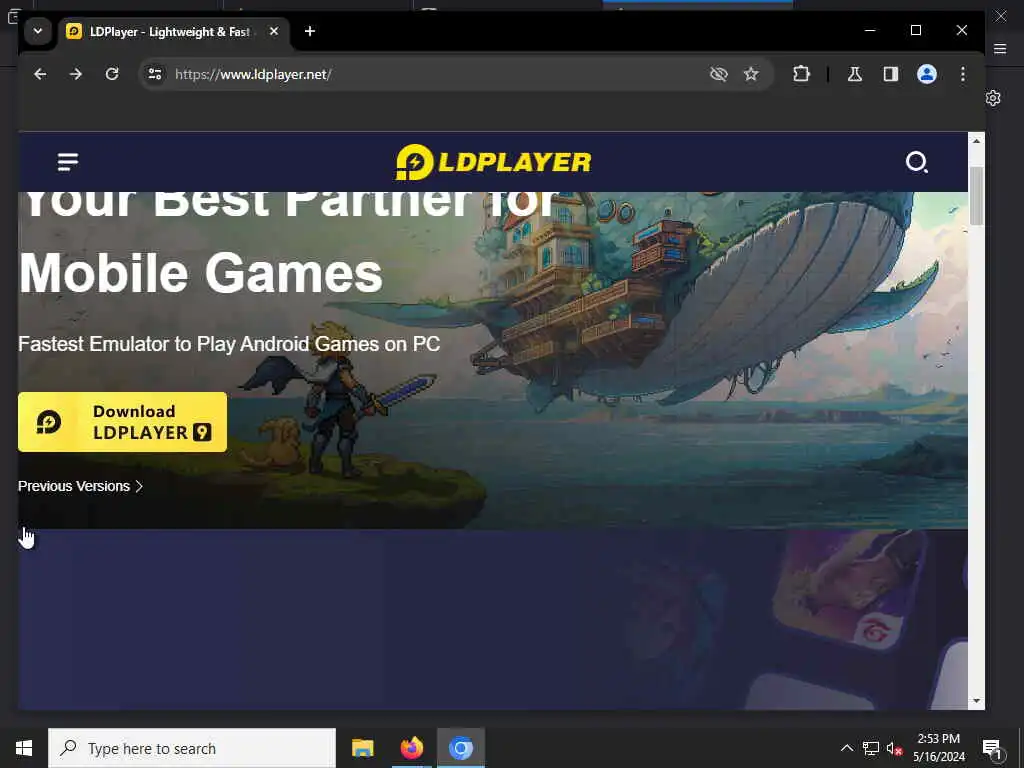Viewport: 1024px width, 768px height.
Task: Click the taskbar search box
Action: 192,748
